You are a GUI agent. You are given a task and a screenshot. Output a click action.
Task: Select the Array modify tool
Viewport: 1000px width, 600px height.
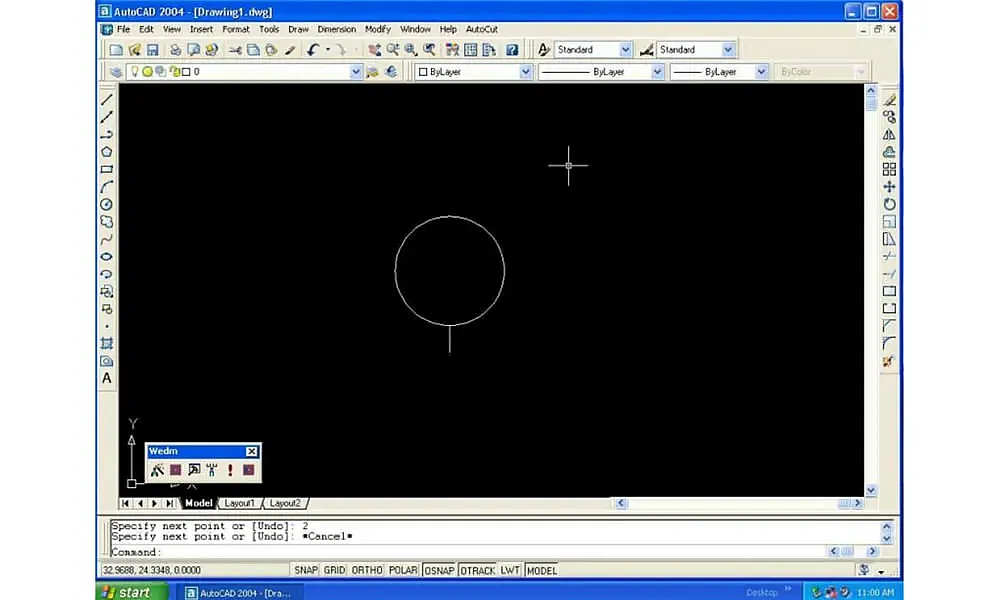click(x=889, y=170)
